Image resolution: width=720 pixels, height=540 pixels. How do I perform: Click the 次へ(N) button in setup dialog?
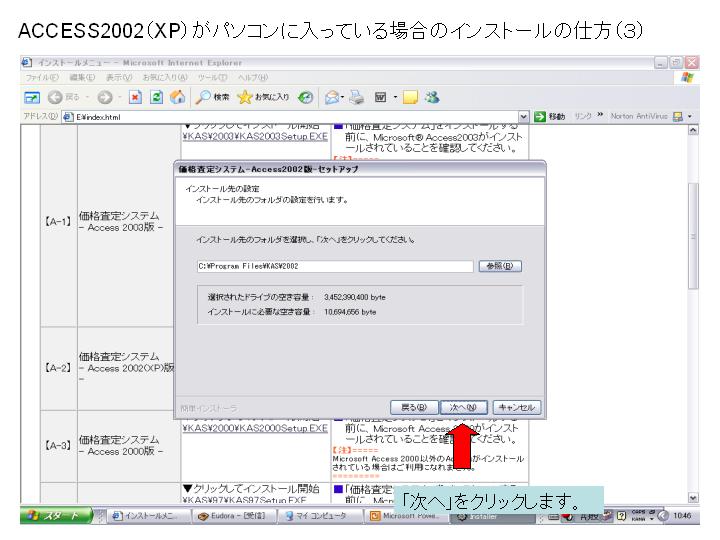click(x=463, y=407)
